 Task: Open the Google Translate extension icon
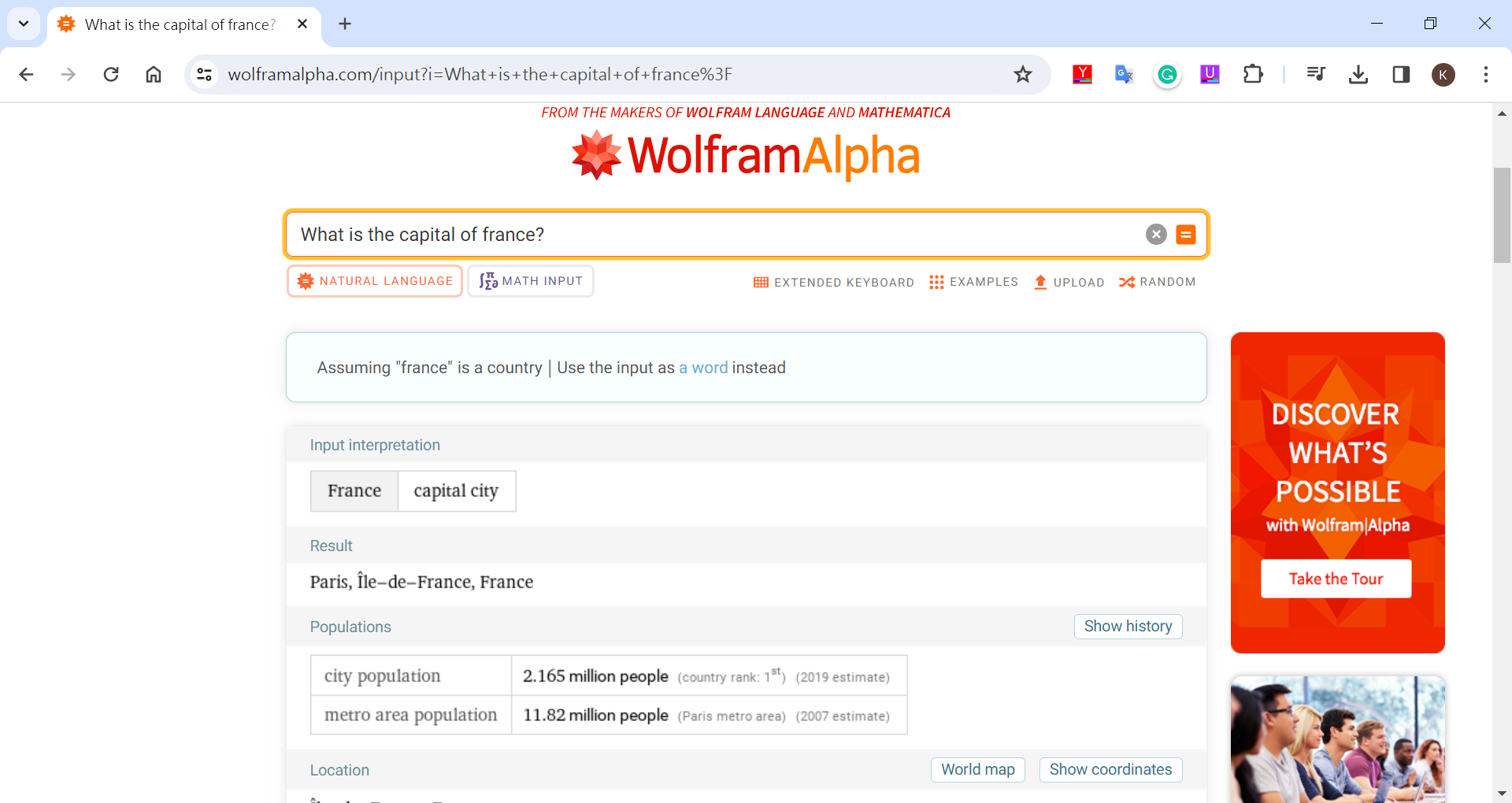[x=1124, y=75]
